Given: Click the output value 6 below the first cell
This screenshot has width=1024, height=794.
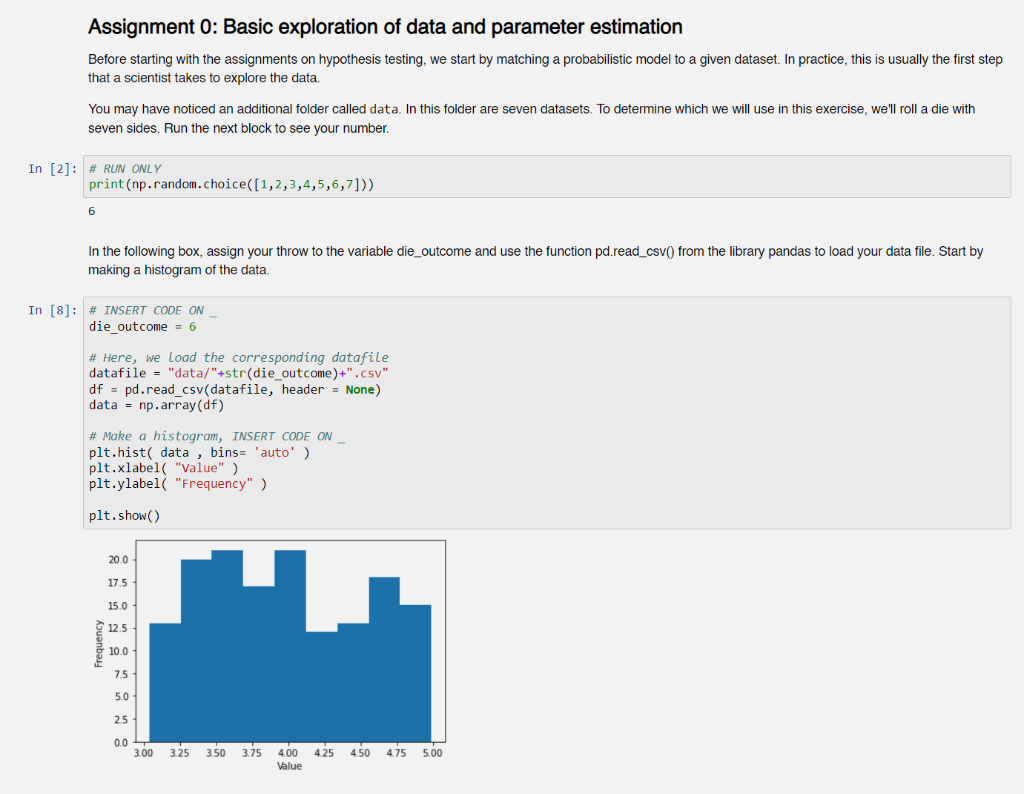Looking at the screenshot, I should point(91,211).
